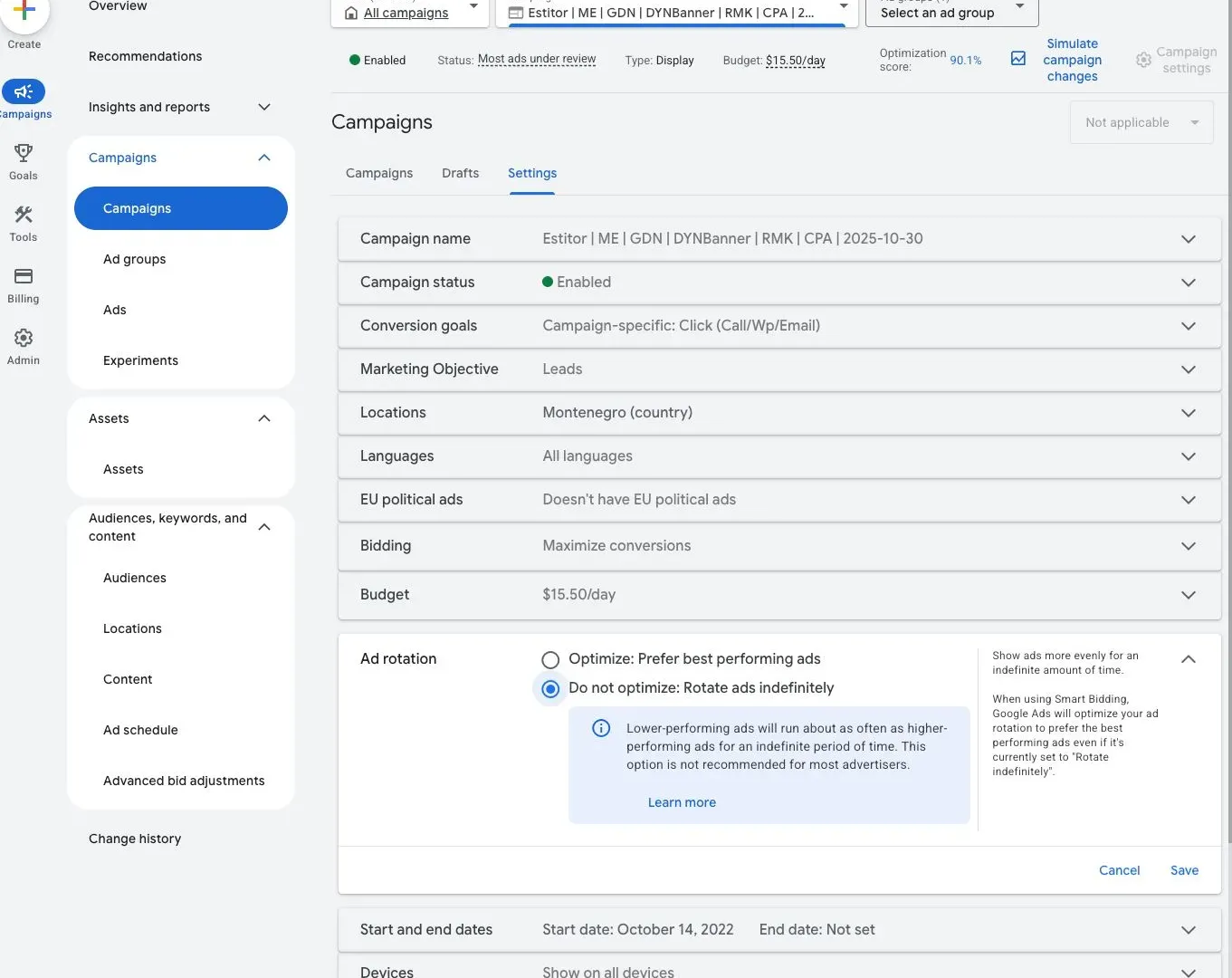Click the Simulate campaign changes chart icon

click(1018, 59)
